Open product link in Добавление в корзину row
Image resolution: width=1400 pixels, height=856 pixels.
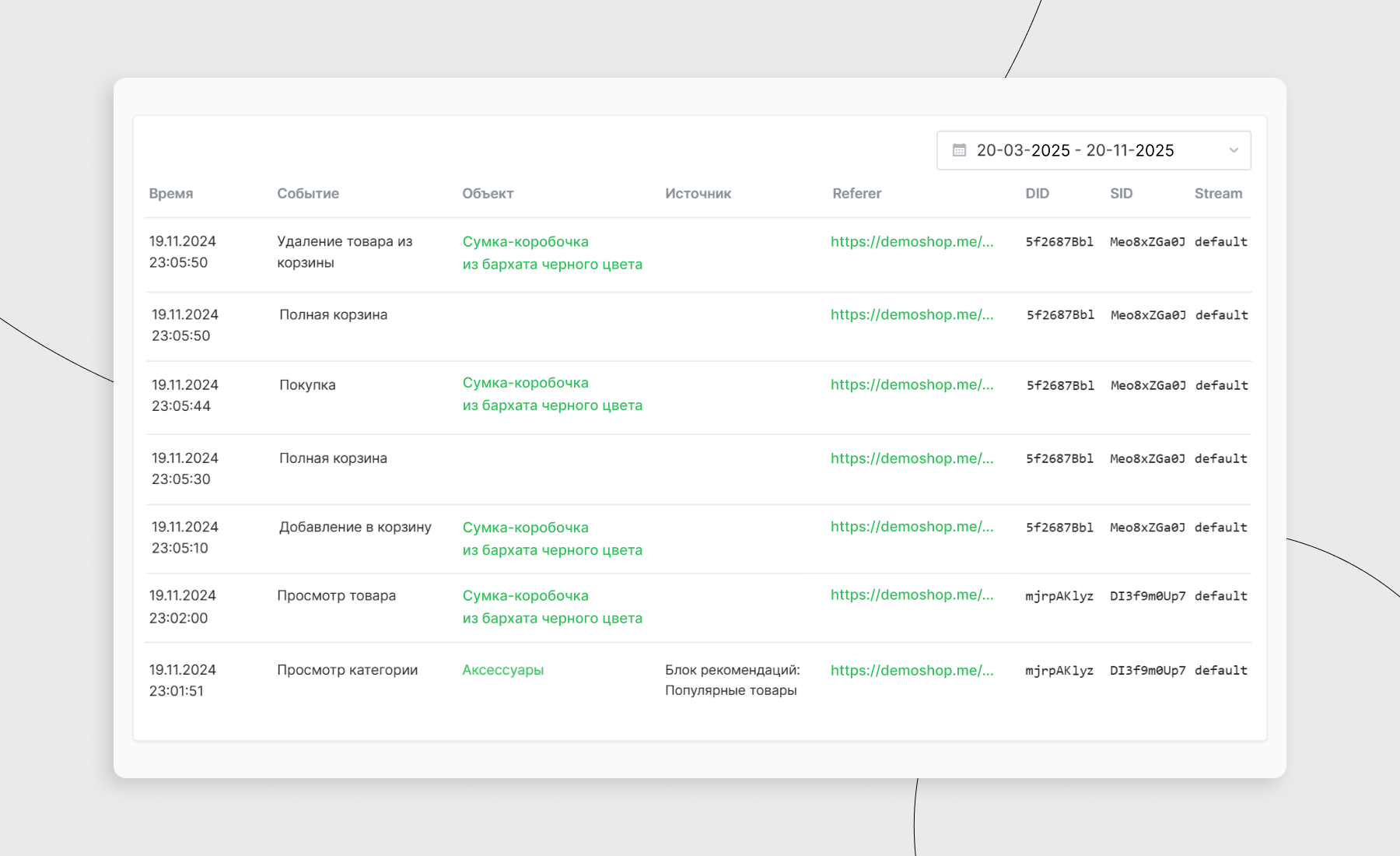[x=551, y=539]
